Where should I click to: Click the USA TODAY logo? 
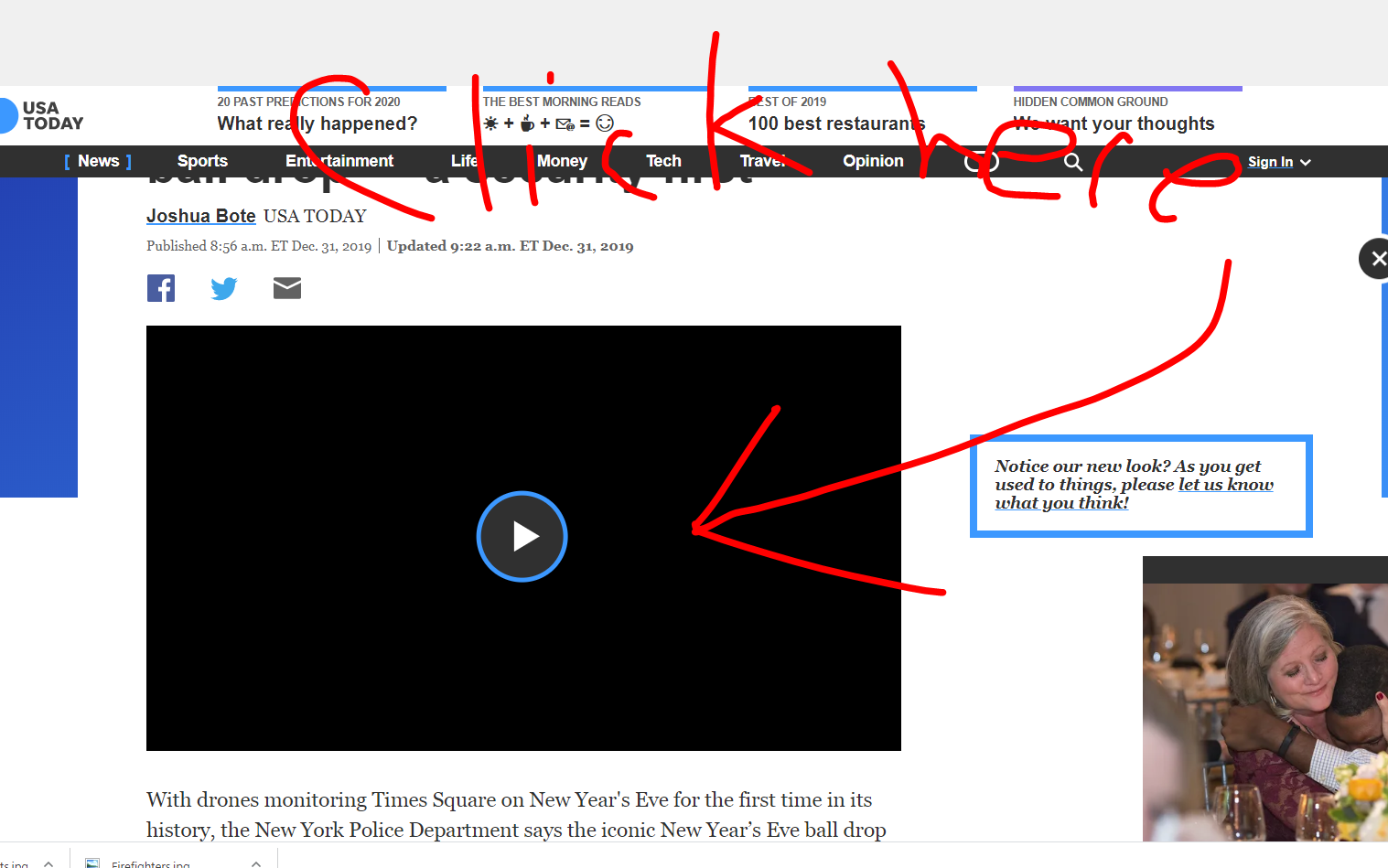[x=42, y=115]
